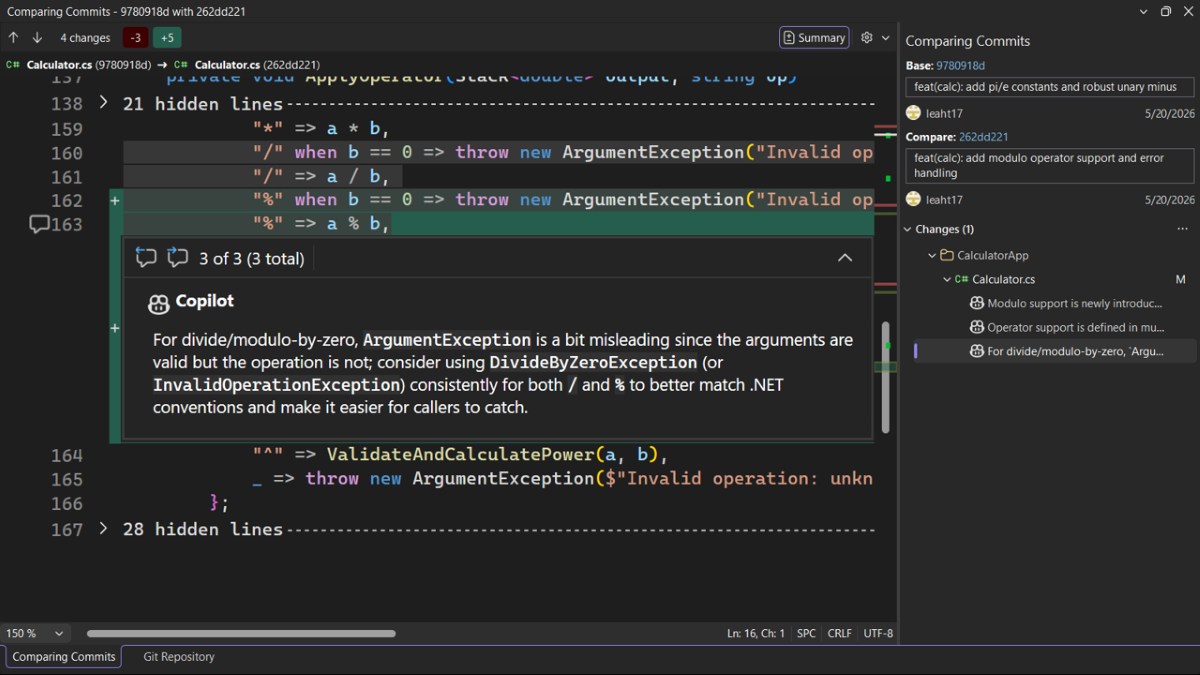Screen dimensions: 1200x675
Task: Collapse the Changes (1) section
Action: point(909,230)
